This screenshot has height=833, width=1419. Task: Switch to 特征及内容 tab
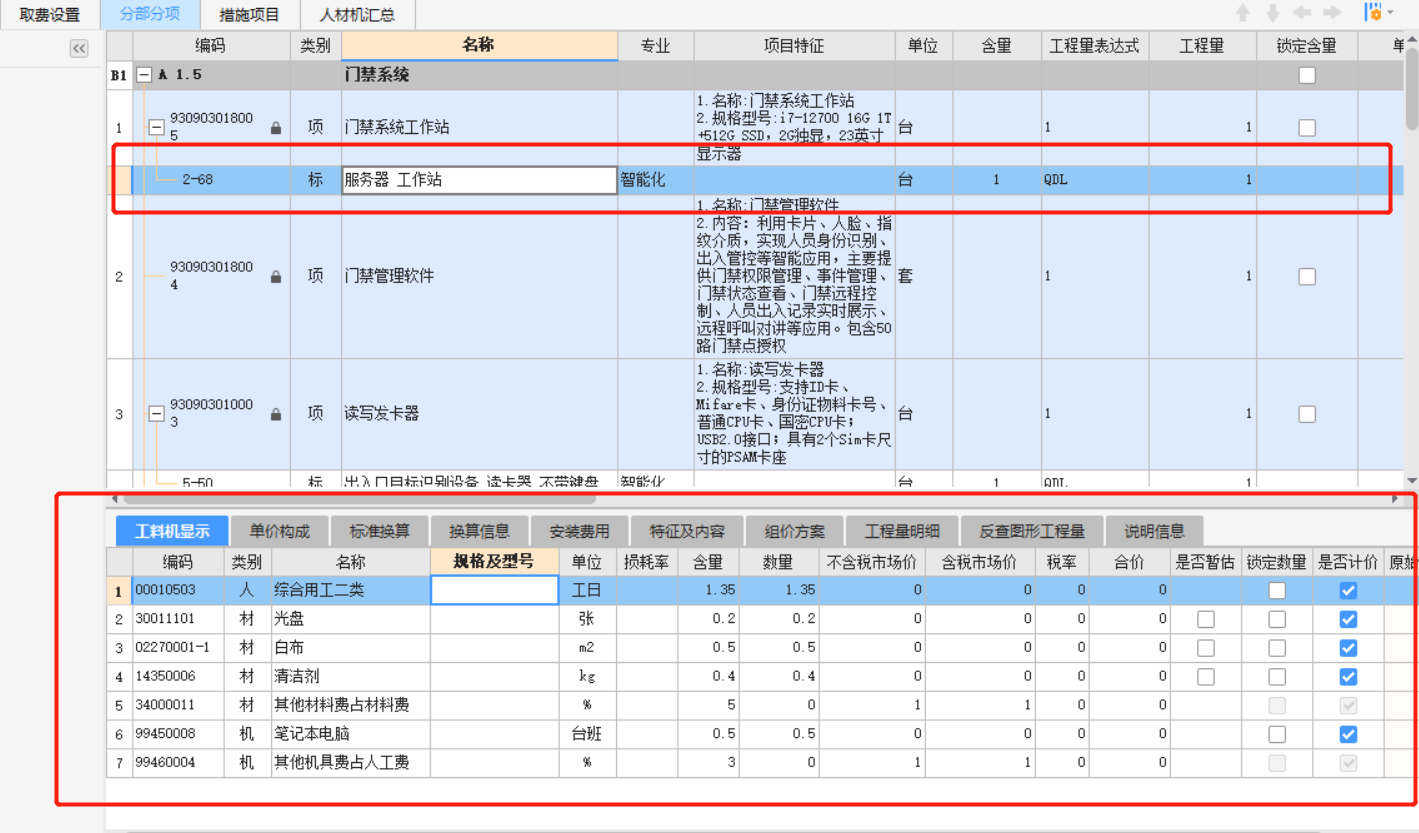click(687, 531)
